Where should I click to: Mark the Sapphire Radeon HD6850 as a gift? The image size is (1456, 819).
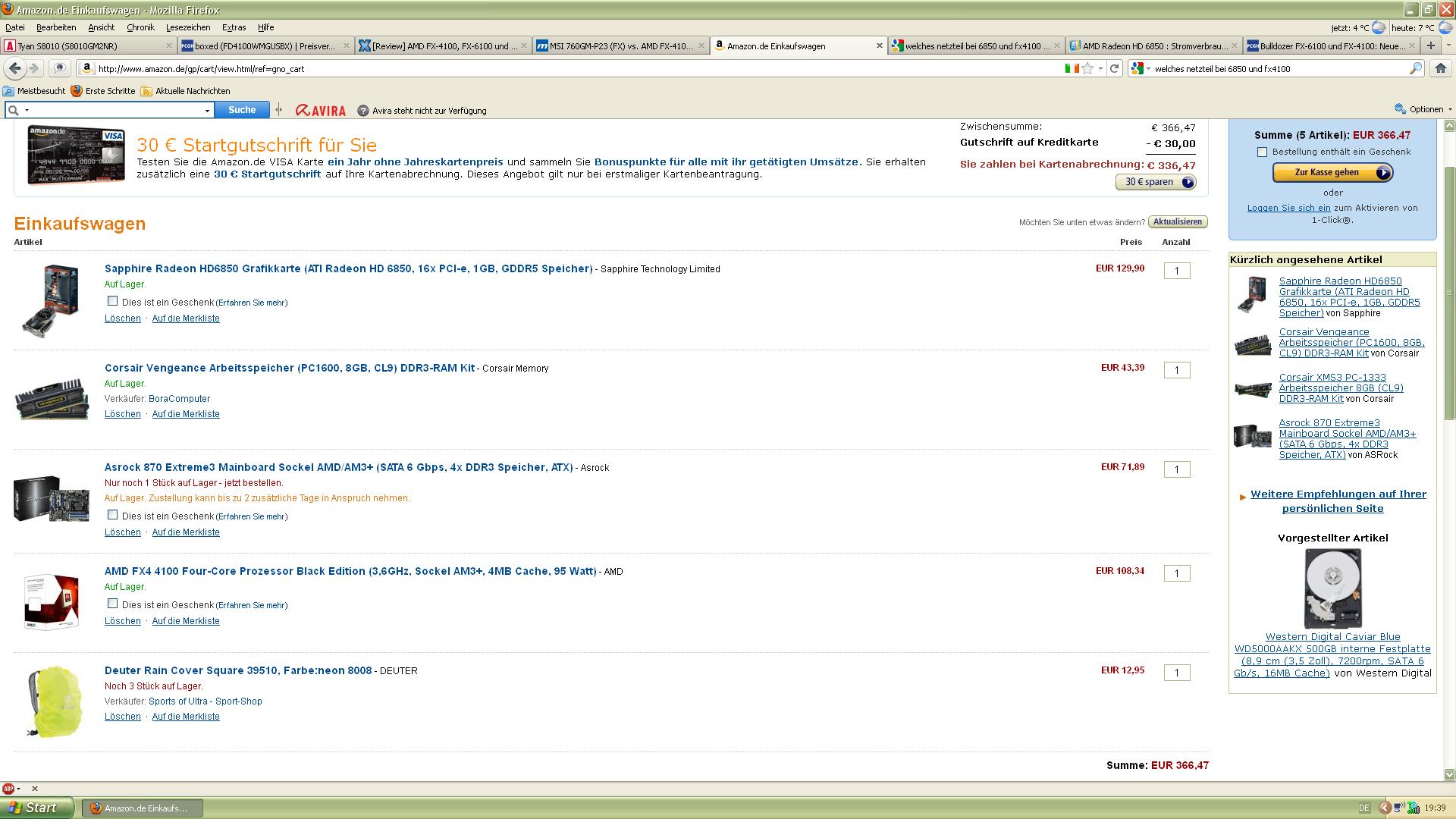[x=113, y=301]
